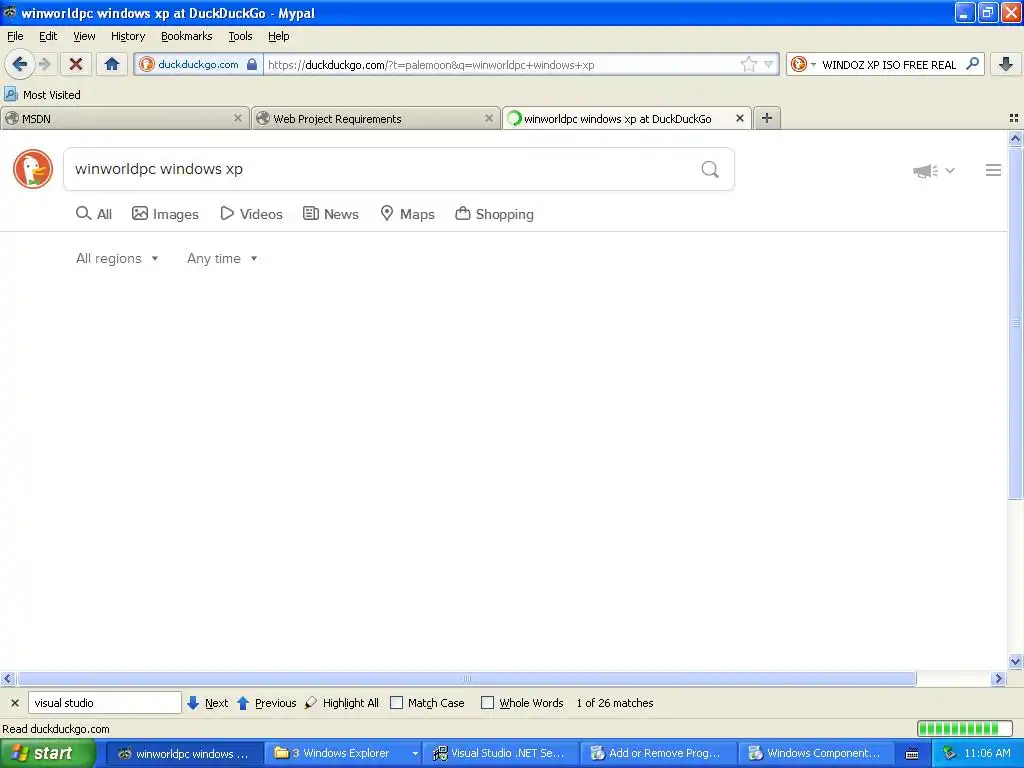1024x768 pixels.
Task: Click the page loading progress bar
Action: point(965,728)
